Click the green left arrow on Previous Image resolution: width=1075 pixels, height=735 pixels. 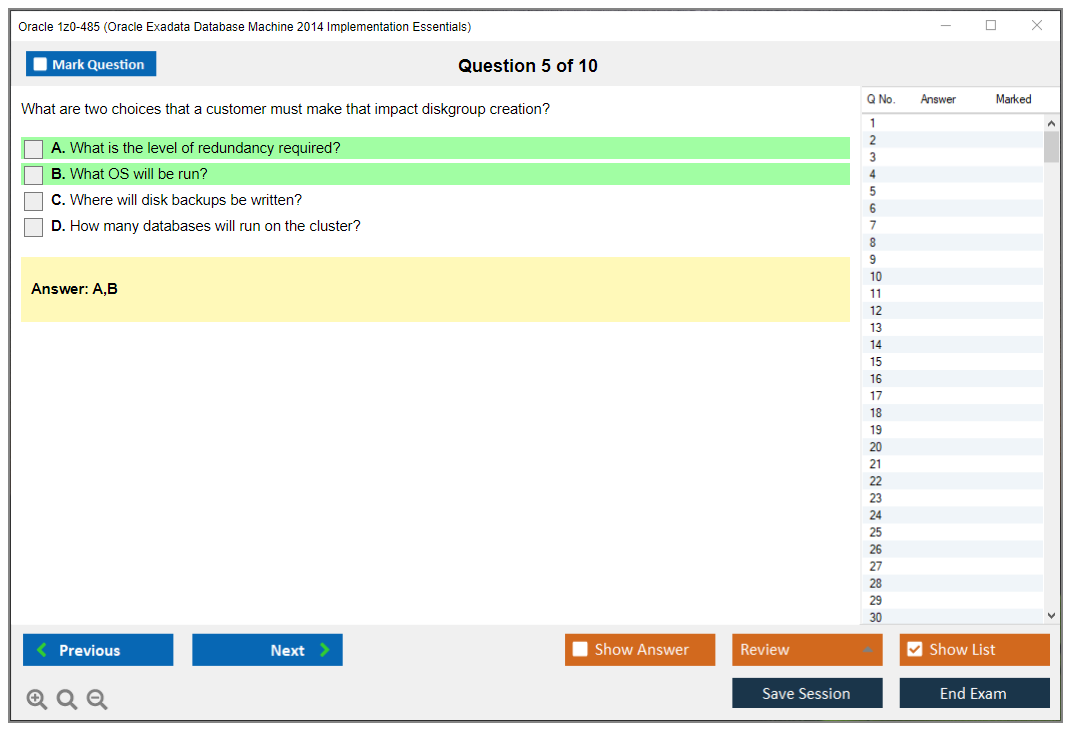[41, 650]
